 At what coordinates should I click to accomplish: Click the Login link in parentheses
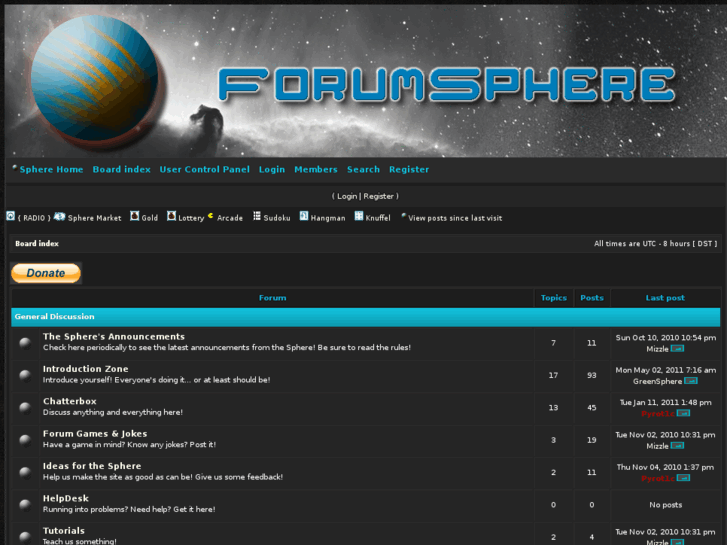(347, 196)
